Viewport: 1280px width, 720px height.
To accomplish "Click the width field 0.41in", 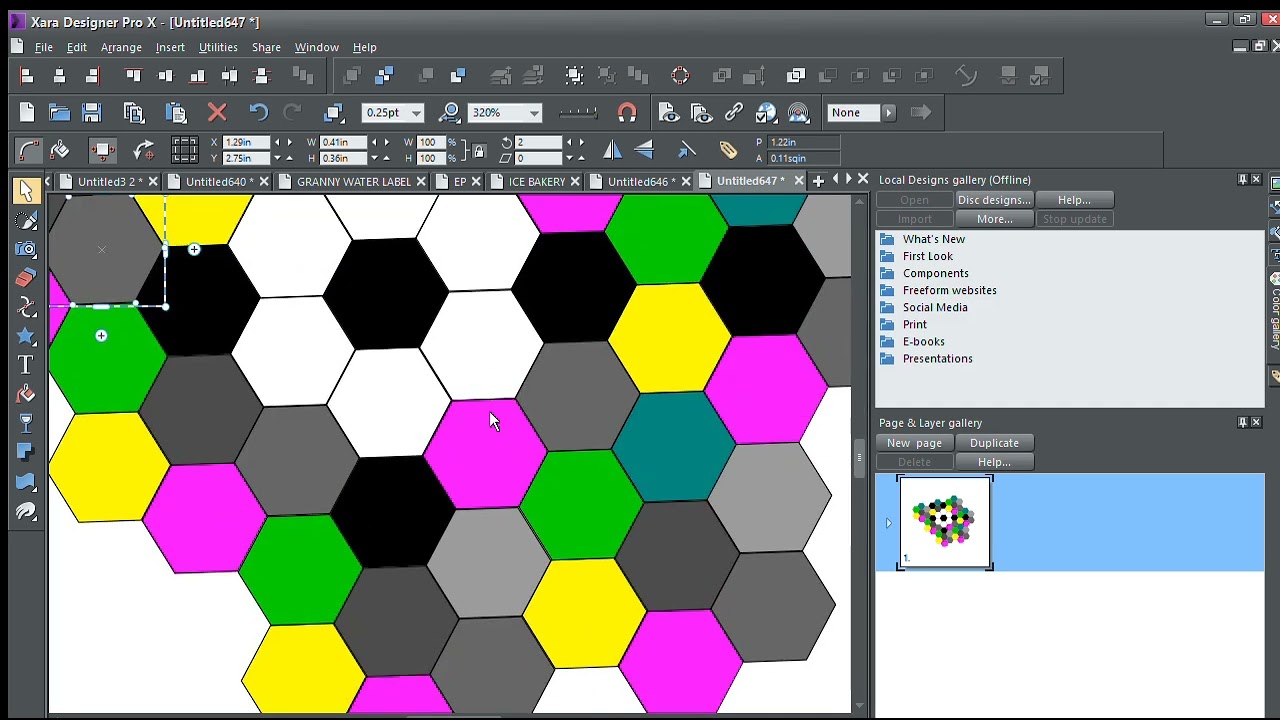I will 343,143.
